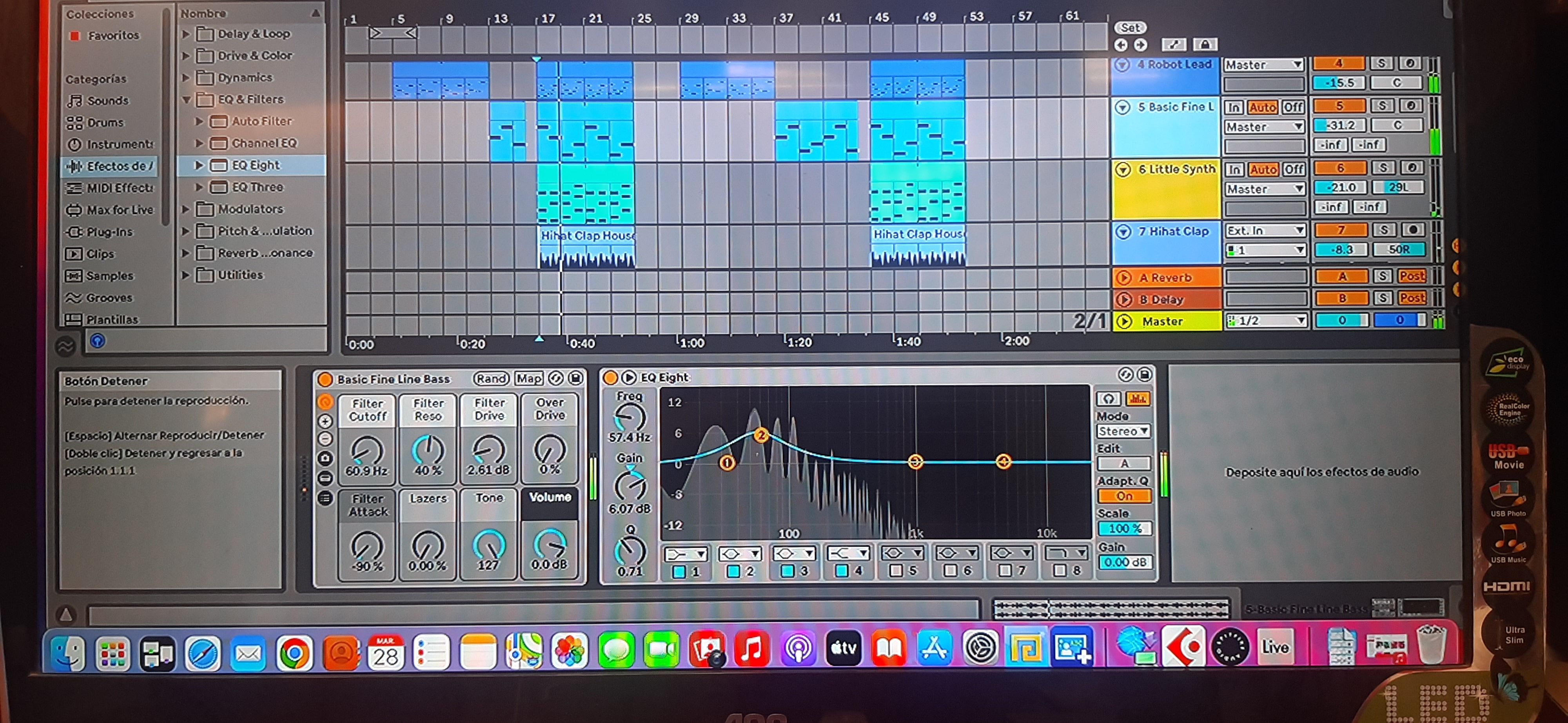Open band 8 filter type dropdown
The width and height of the screenshot is (1568, 723).
(1066, 552)
